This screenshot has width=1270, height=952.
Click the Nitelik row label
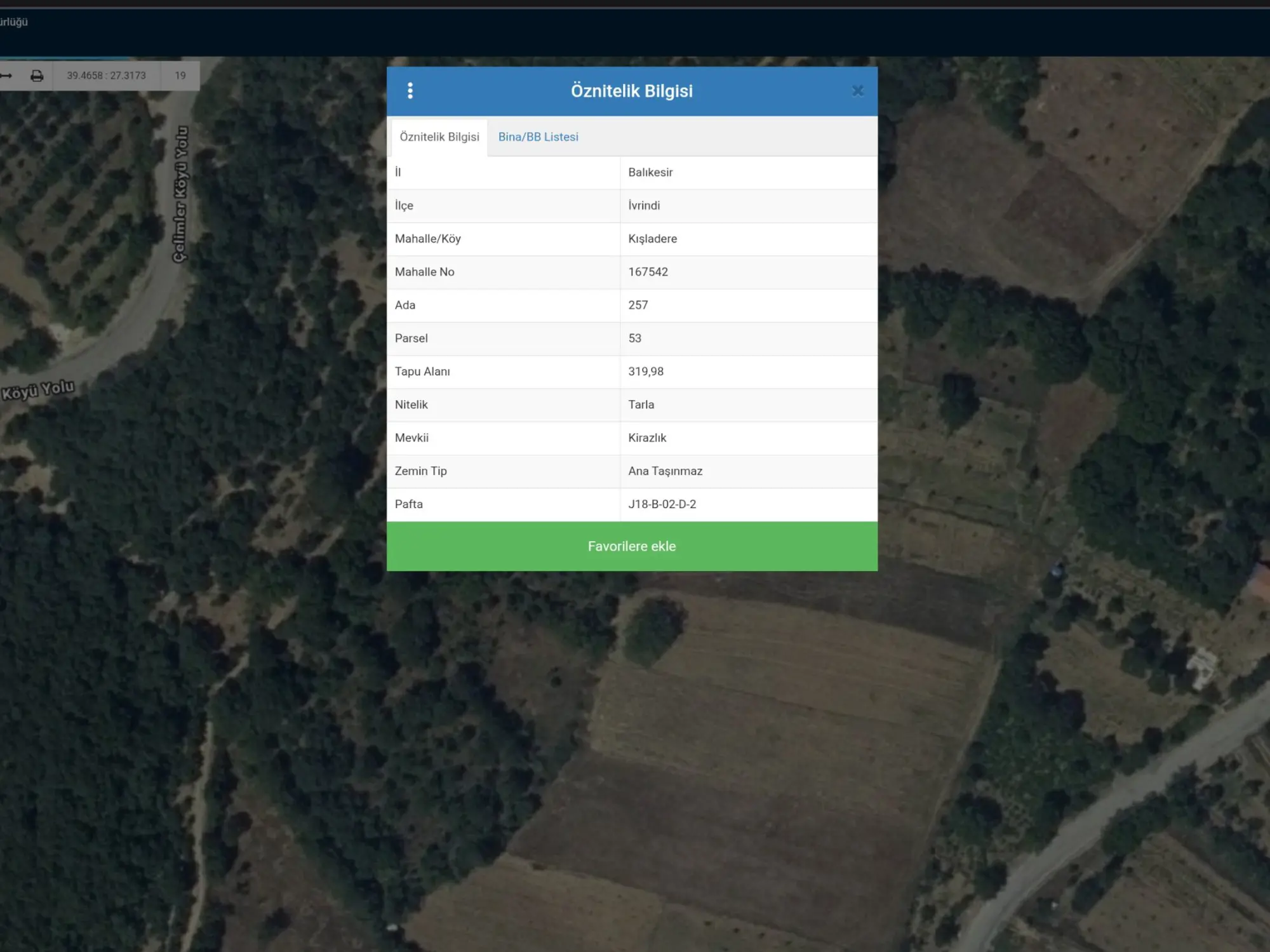pyautogui.click(x=411, y=405)
